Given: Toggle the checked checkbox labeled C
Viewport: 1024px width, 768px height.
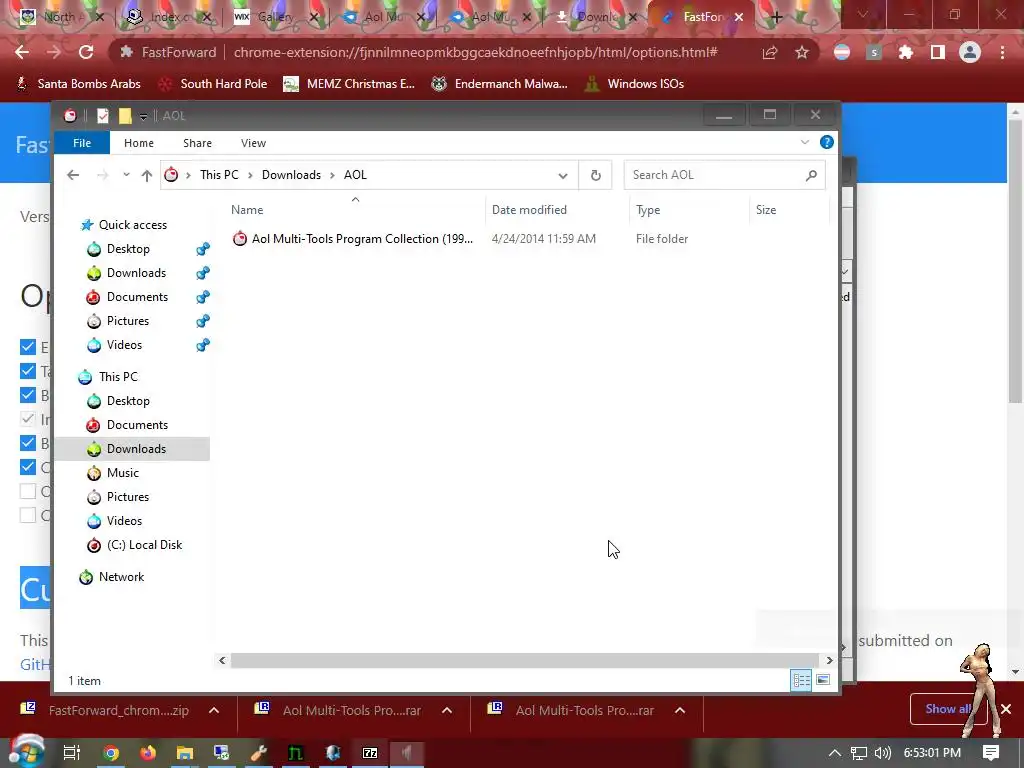Looking at the screenshot, I should pos(27,467).
